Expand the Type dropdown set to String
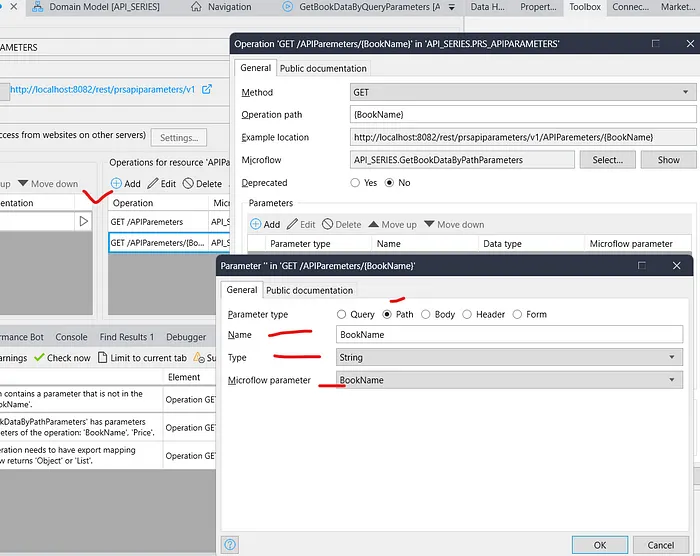The width and height of the screenshot is (700, 556). click(x=509, y=357)
